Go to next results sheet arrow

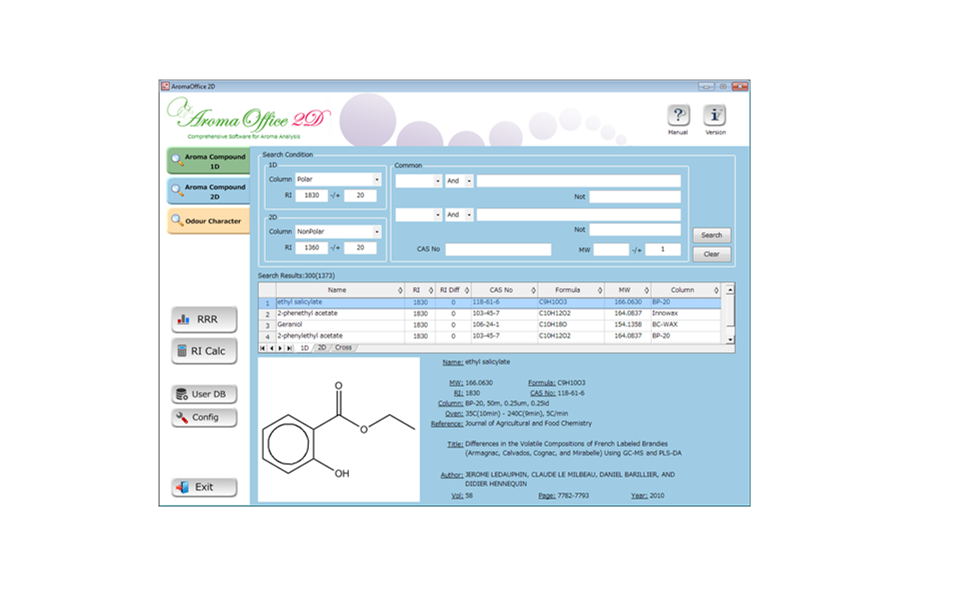tap(280, 348)
